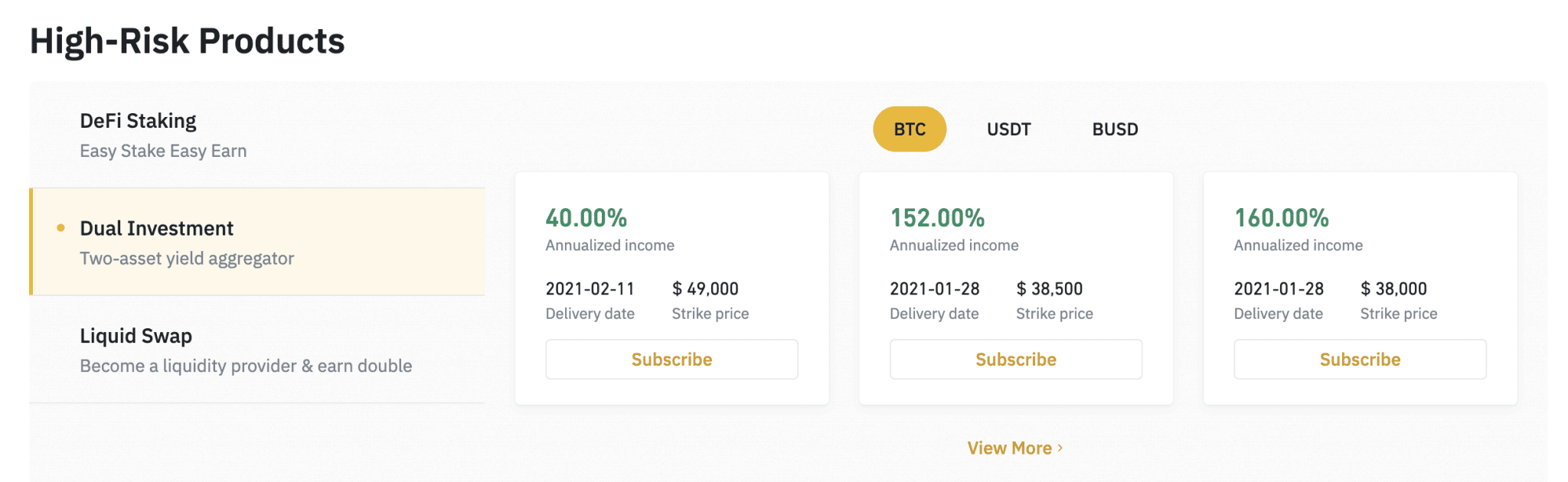Click the 40.00% annualized income value
Image resolution: width=1568 pixels, height=482 pixels.
pos(586,218)
